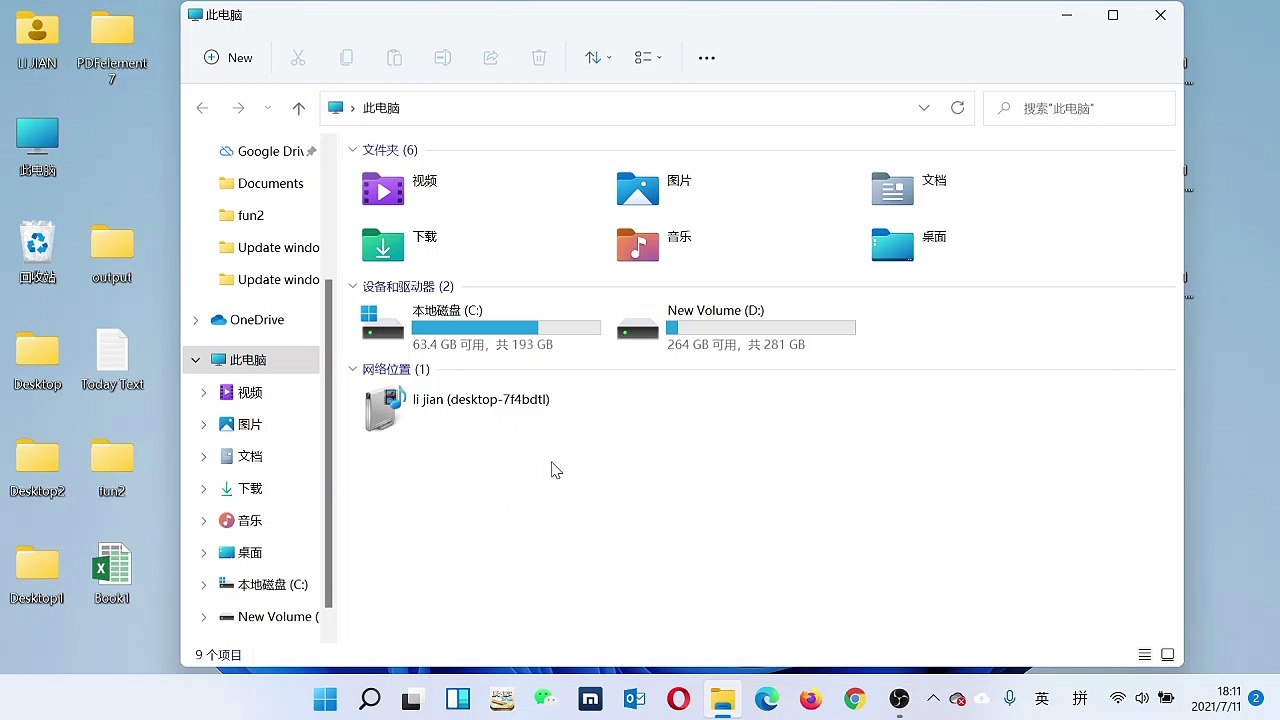Select the 下载 folder in main pane
Viewport: 1280px width, 720px height.
pyautogui.click(x=400, y=244)
